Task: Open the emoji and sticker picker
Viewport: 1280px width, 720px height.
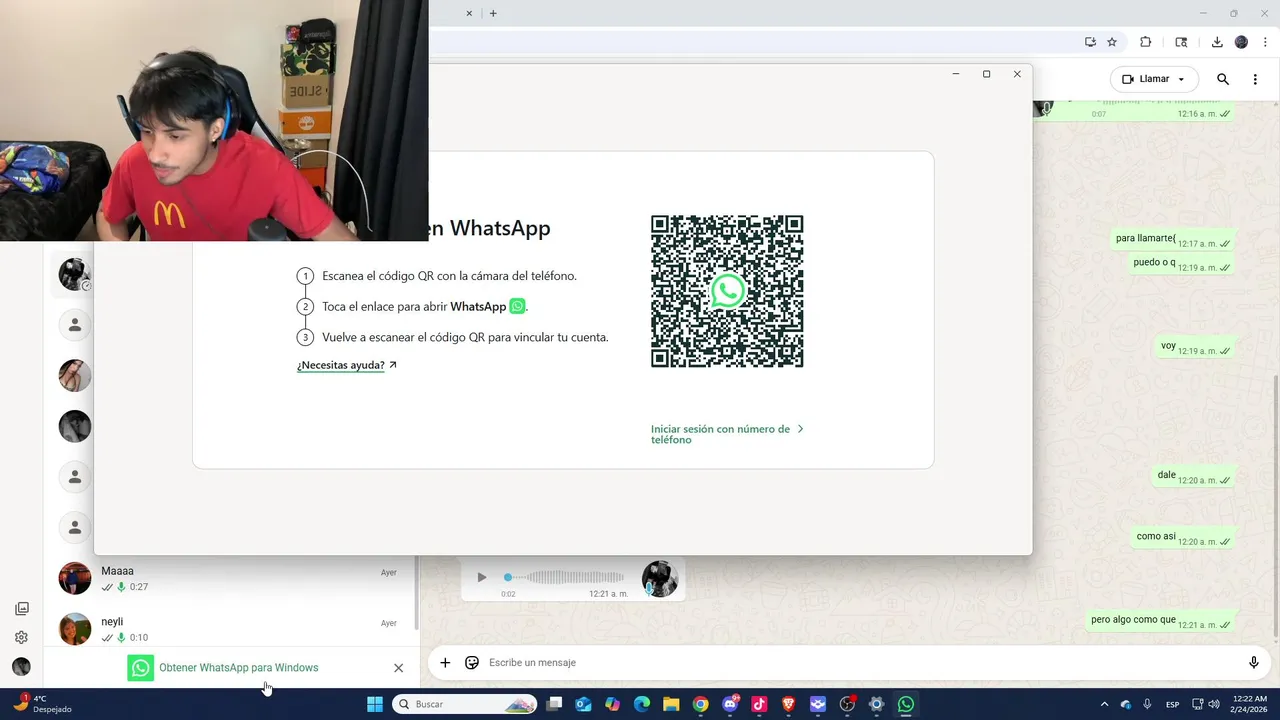Action: pyautogui.click(x=472, y=662)
